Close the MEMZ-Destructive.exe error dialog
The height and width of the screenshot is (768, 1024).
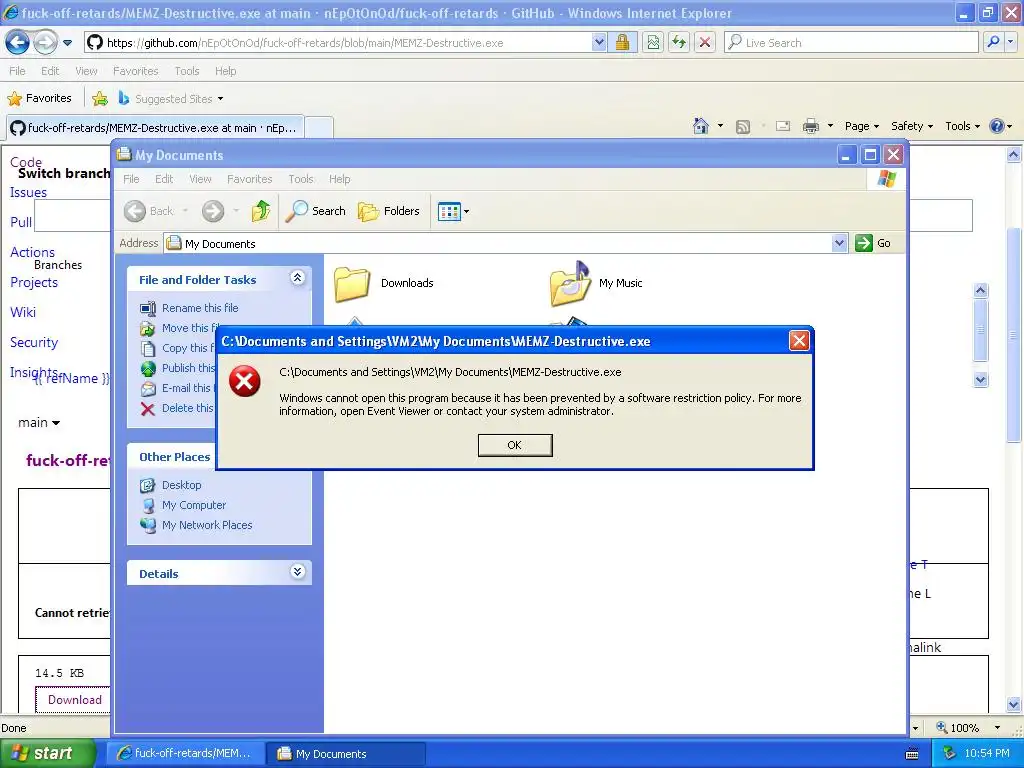click(x=799, y=341)
